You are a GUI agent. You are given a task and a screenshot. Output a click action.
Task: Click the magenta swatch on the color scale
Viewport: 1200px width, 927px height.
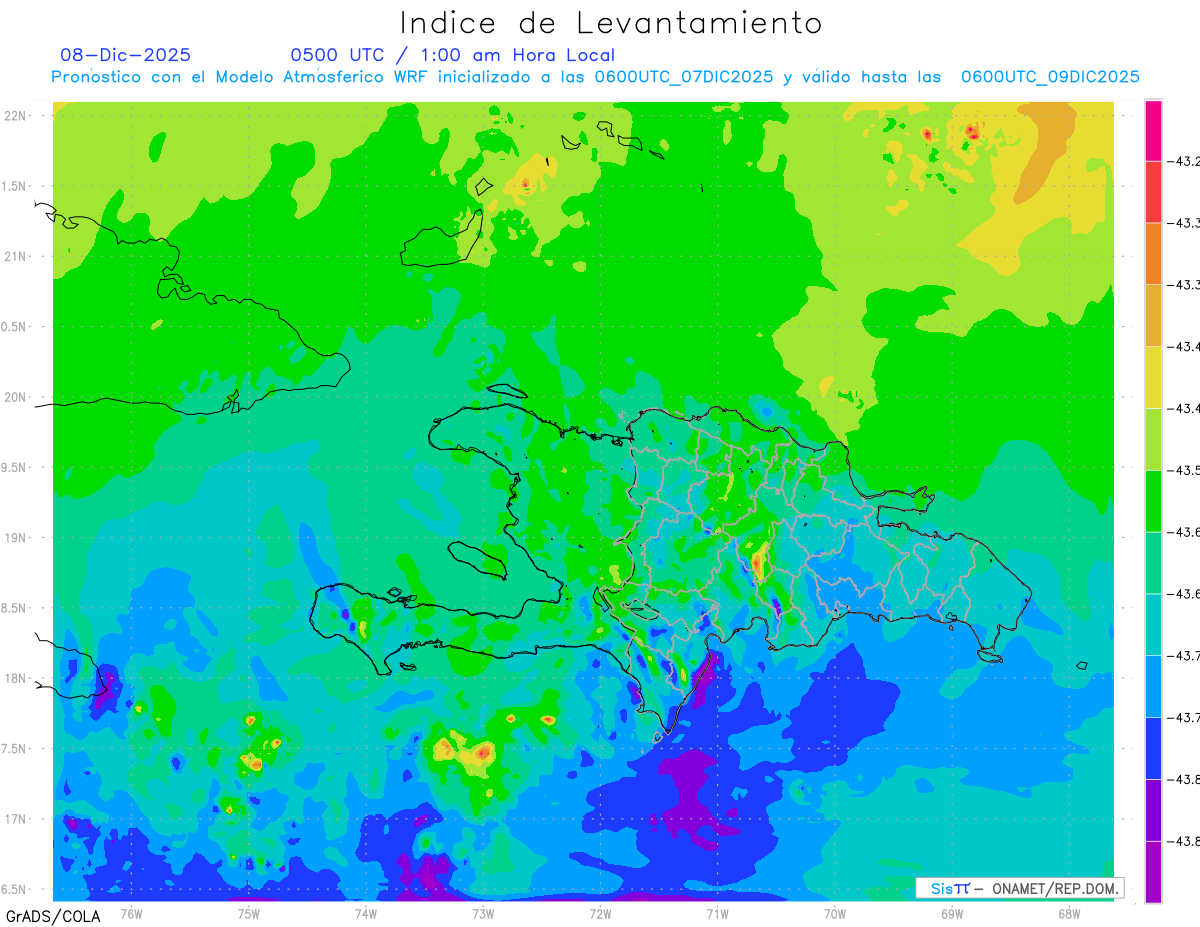click(1153, 130)
